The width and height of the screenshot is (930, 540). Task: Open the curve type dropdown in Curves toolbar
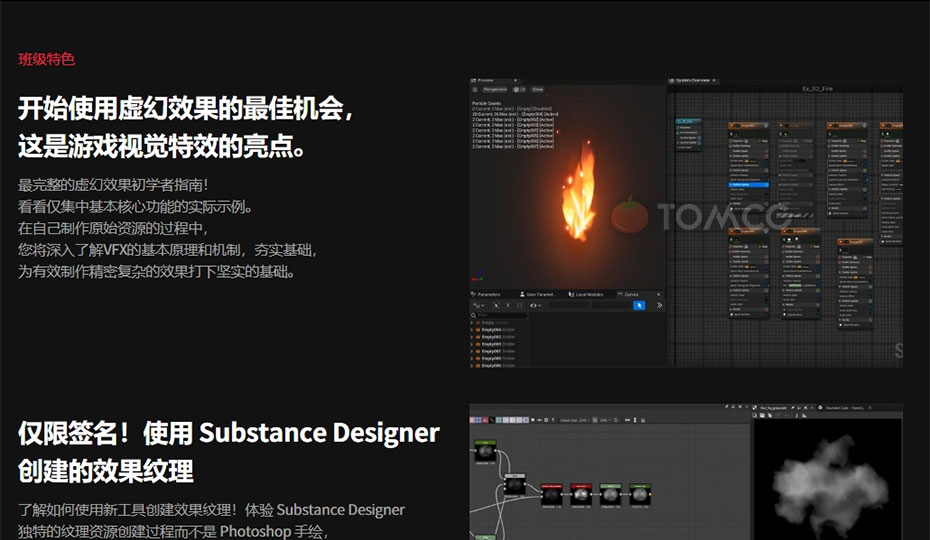click(x=479, y=306)
